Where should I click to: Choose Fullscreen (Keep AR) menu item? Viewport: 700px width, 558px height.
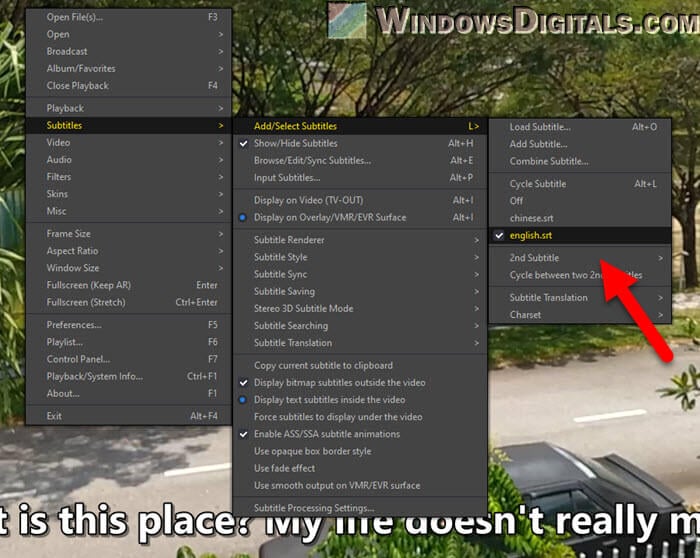(129, 285)
